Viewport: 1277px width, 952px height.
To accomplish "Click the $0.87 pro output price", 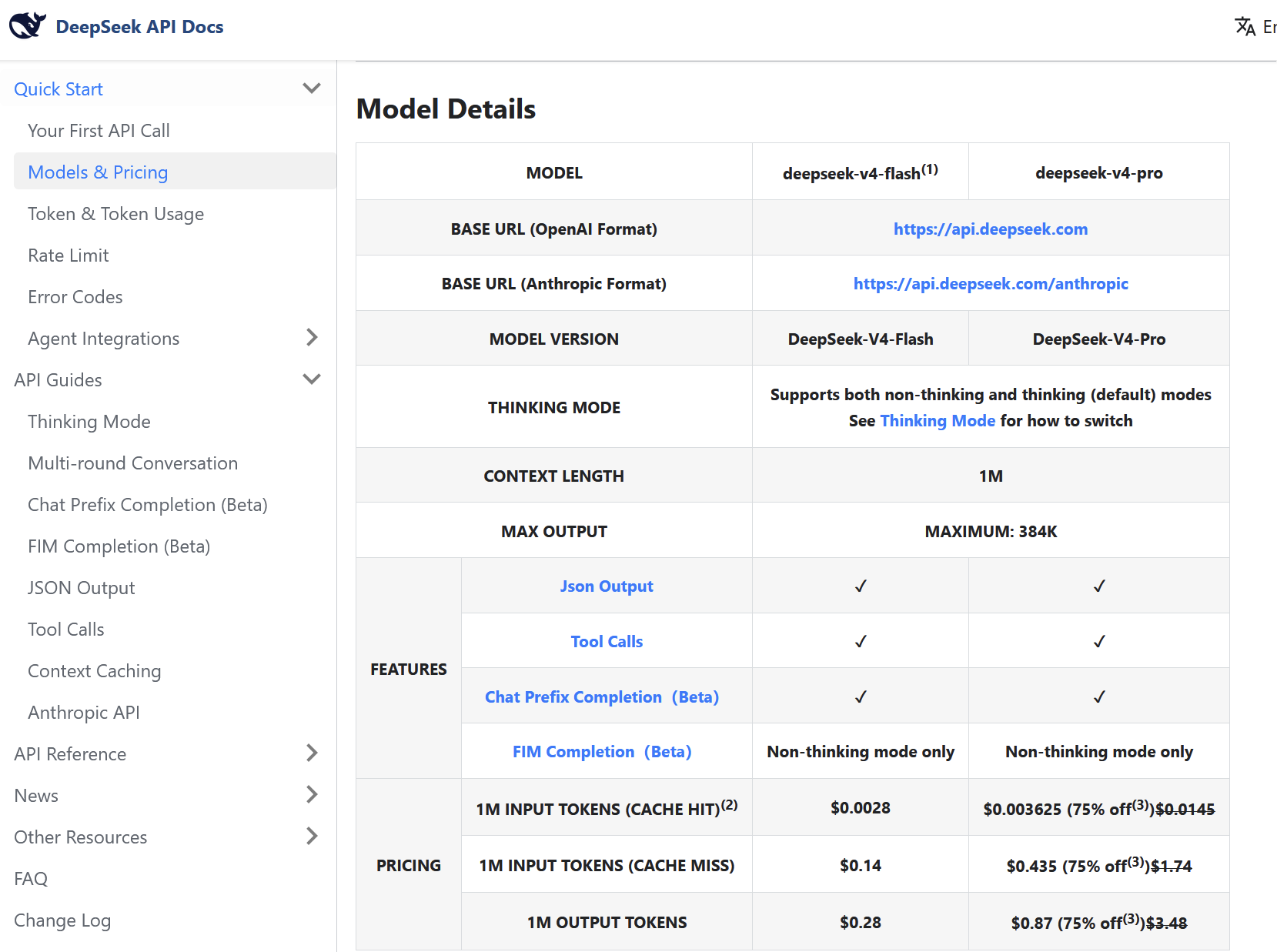I will tap(1032, 923).
